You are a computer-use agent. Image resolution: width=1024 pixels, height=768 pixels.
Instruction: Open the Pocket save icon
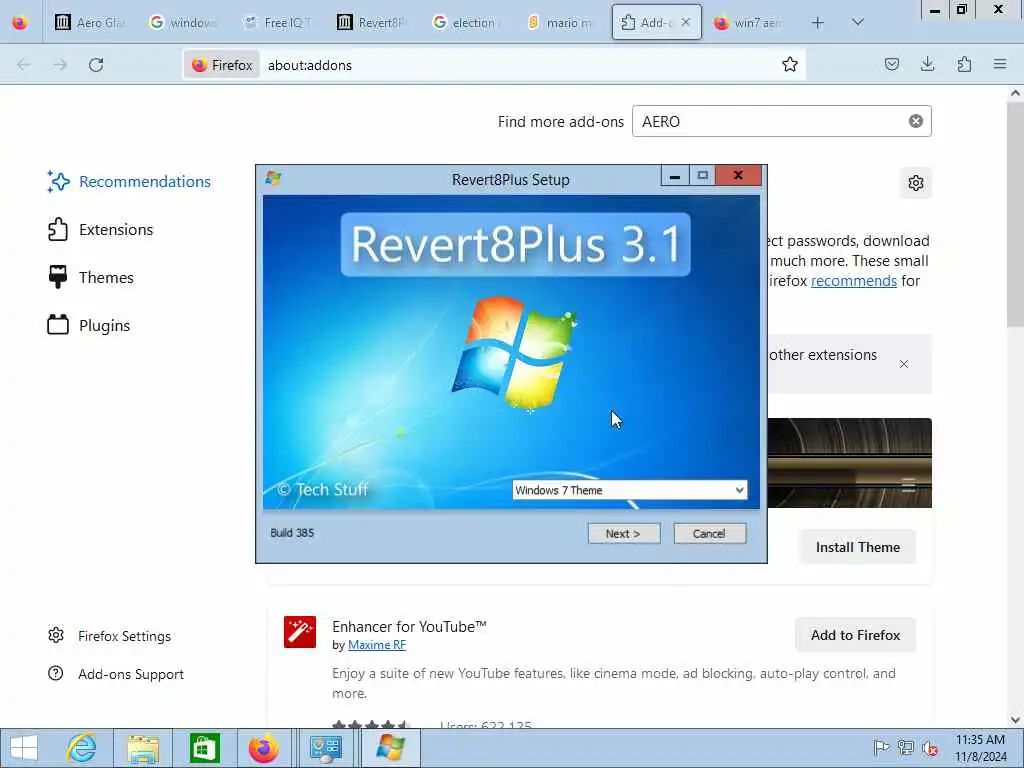pos(891,65)
